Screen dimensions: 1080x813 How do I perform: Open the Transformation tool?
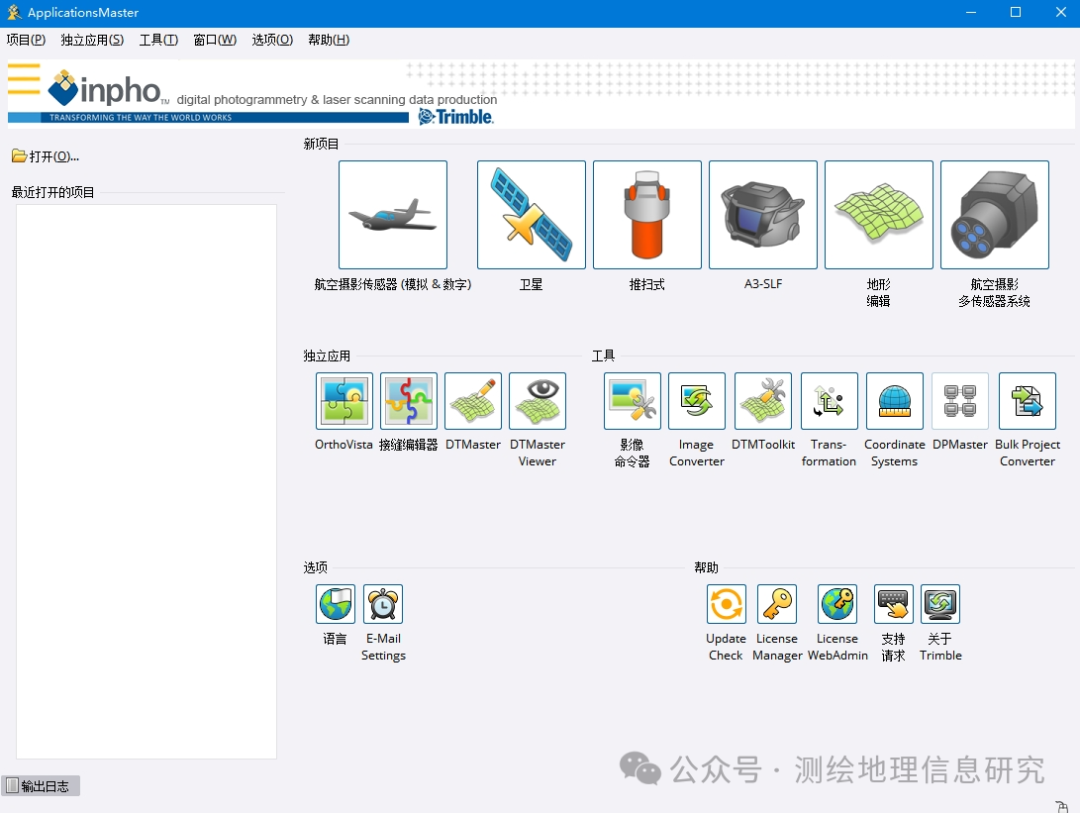click(829, 401)
